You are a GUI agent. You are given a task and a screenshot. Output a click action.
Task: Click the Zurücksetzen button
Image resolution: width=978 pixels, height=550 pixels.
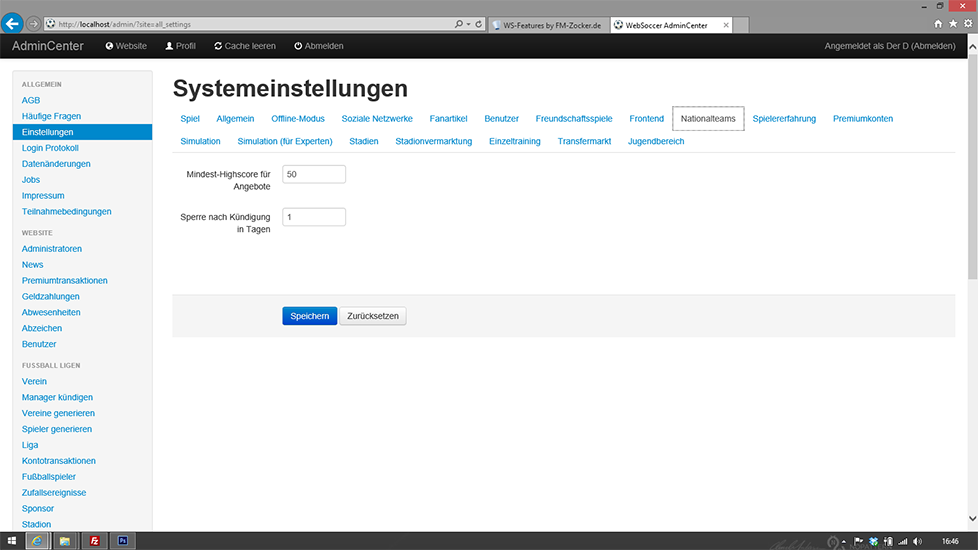pos(373,316)
